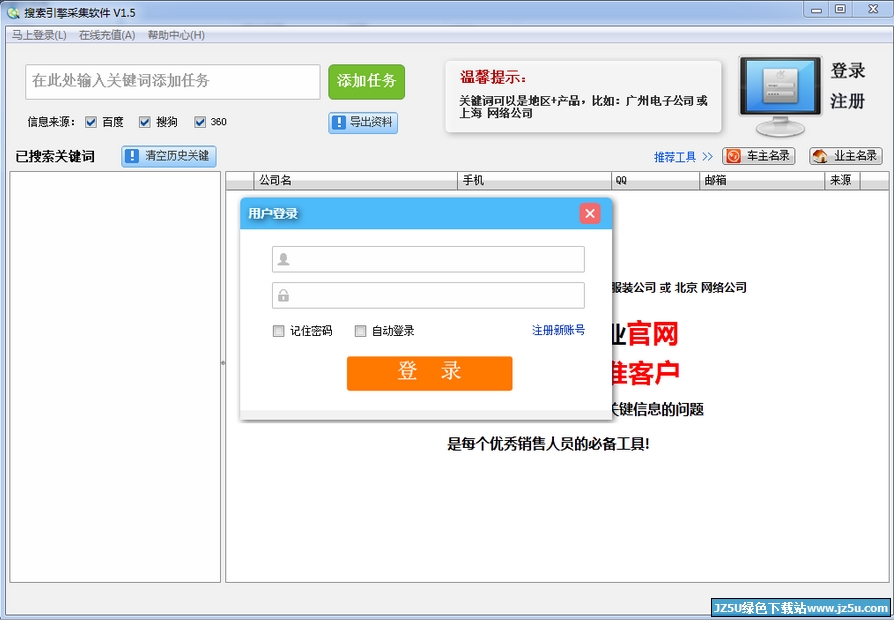Viewport: 894px width, 620px height.
Task: Open the 车主名录 tool button
Action: [758, 156]
